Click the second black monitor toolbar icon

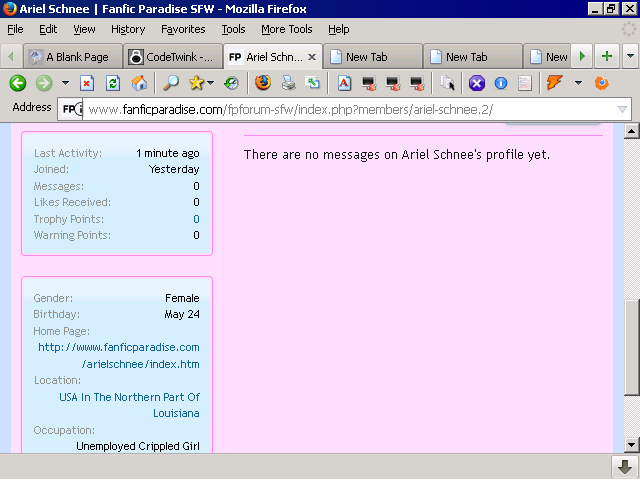click(x=393, y=83)
